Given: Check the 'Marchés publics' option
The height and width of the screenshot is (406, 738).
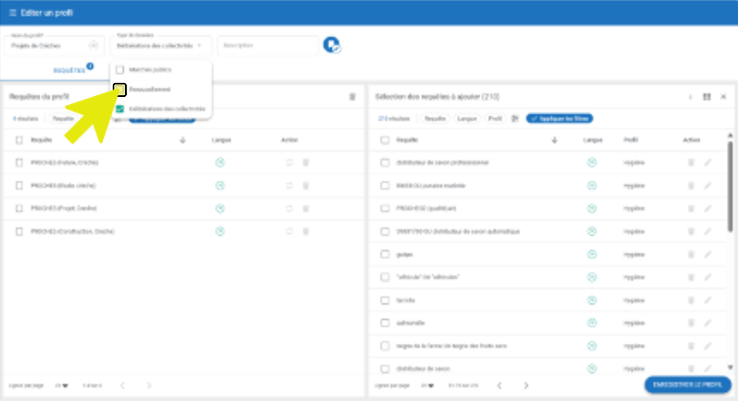Looking at the screenshot, I should (120, 70).
